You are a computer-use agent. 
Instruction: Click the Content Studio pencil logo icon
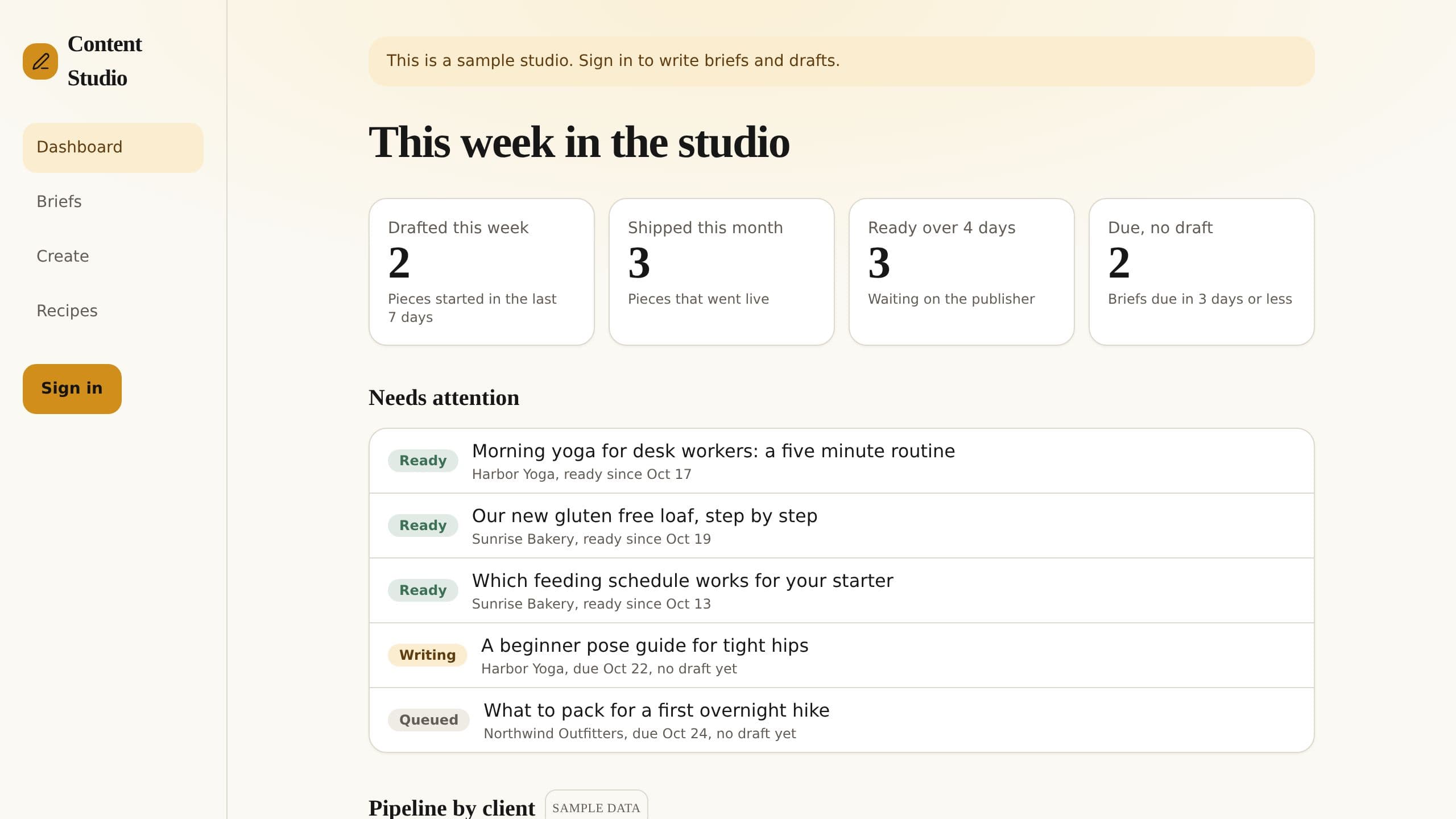click(x=40, y=61)
